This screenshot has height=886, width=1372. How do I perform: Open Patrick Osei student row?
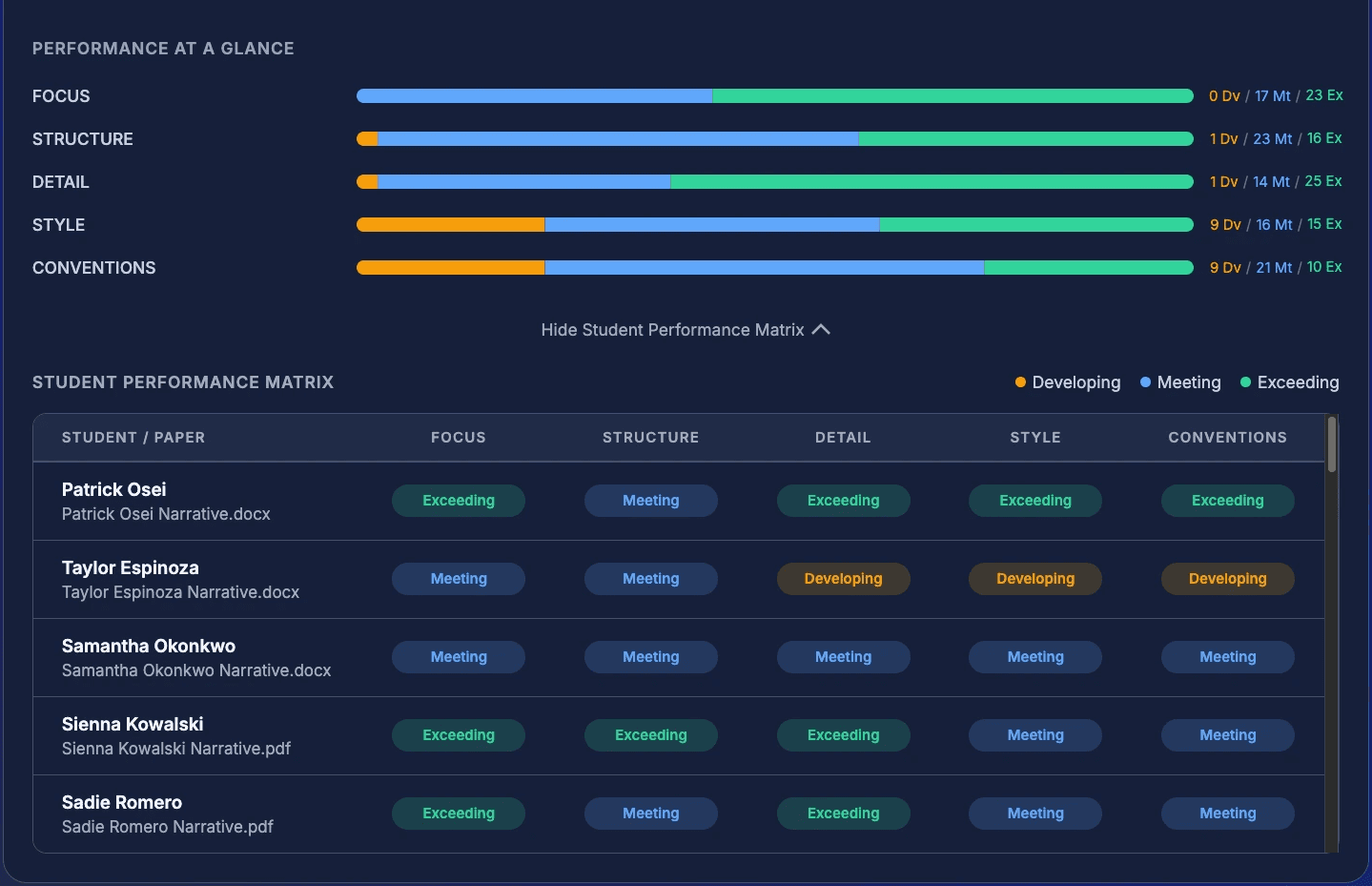[x=679, y=501]
